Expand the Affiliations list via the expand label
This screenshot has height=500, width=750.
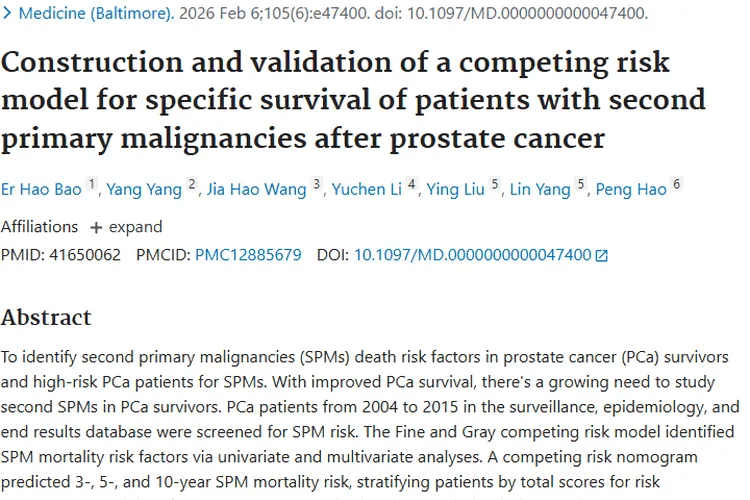[135, 227]
